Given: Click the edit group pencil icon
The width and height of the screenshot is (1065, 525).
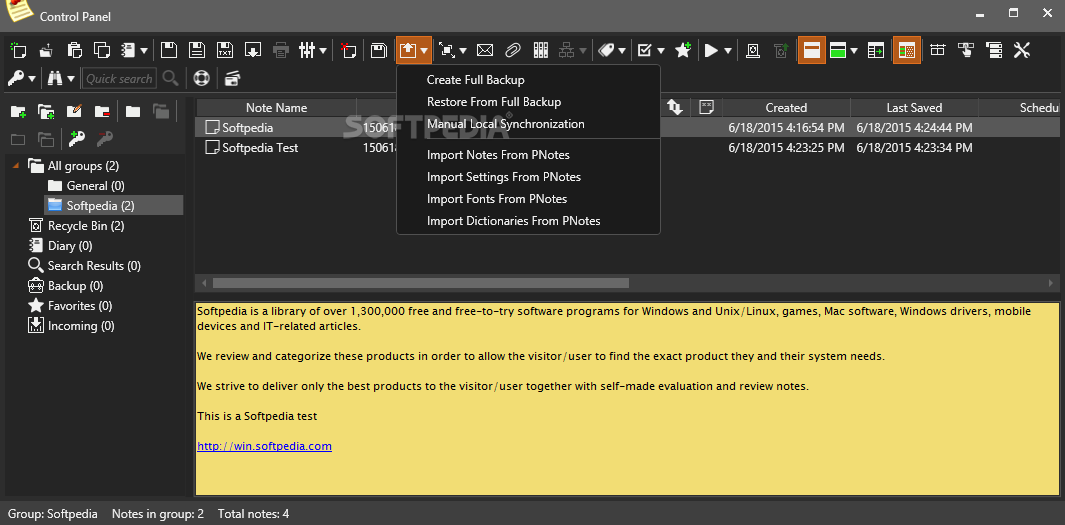Looking at the screenshot, I should [x=74, y=111].
